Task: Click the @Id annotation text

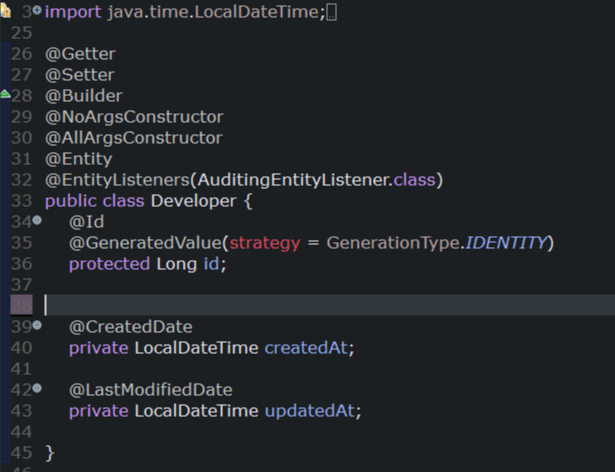Action: (86, 222)
